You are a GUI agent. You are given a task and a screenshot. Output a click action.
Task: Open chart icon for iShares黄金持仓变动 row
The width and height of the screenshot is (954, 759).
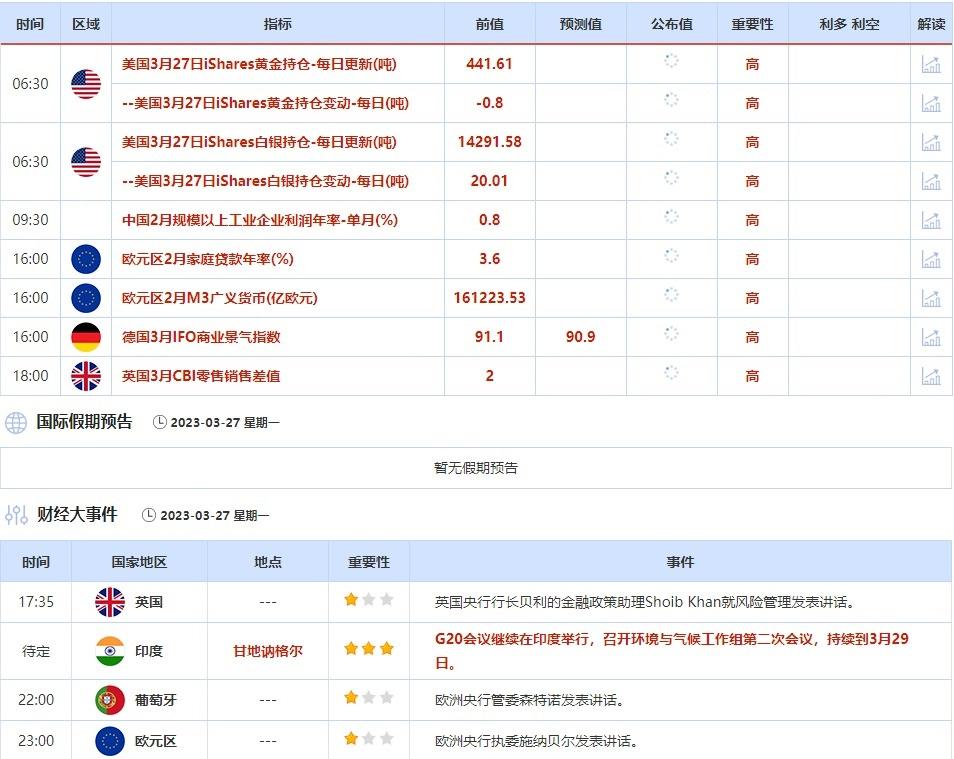(x=931, y=103)
